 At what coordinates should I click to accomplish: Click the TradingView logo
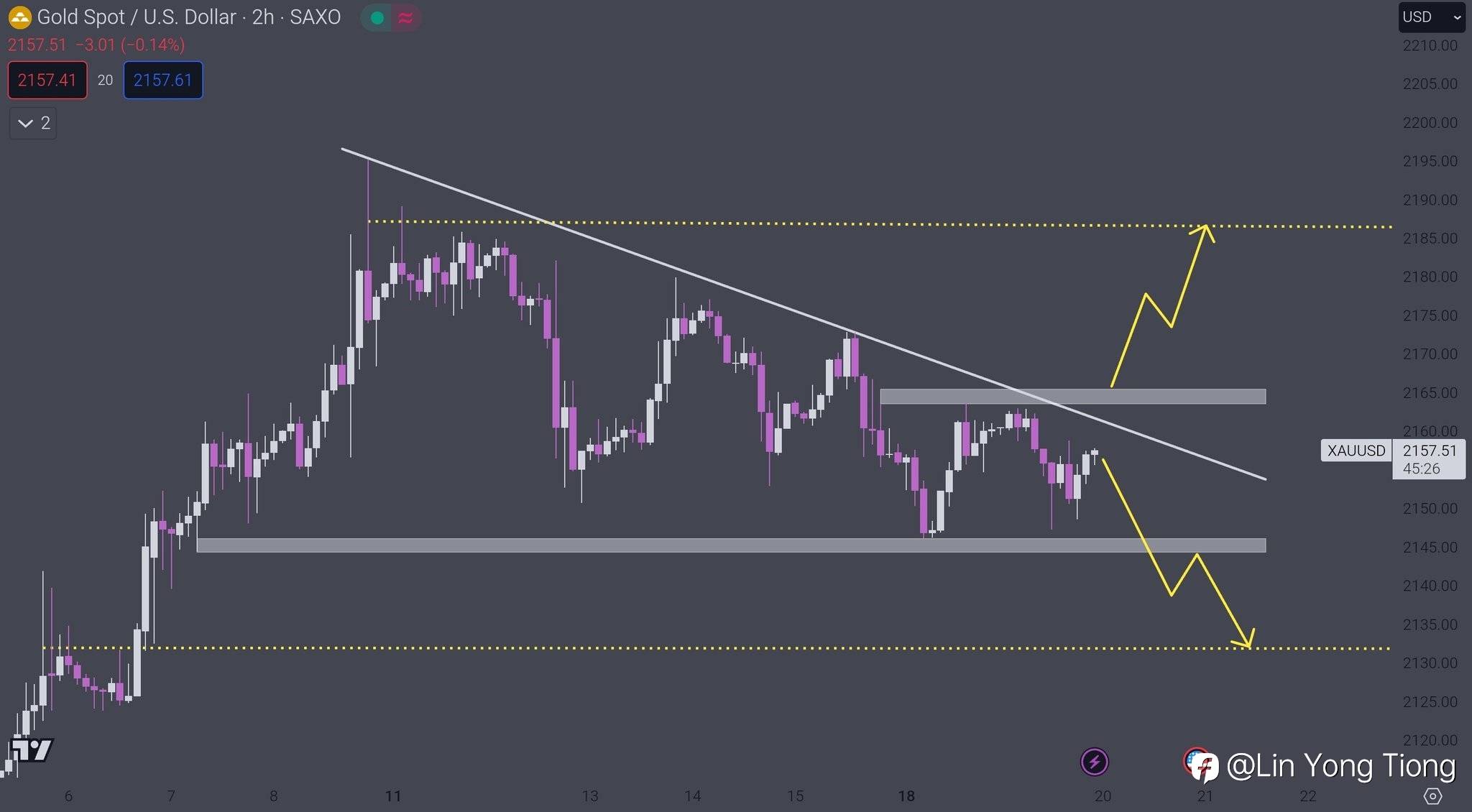click(x=32, y=750)
